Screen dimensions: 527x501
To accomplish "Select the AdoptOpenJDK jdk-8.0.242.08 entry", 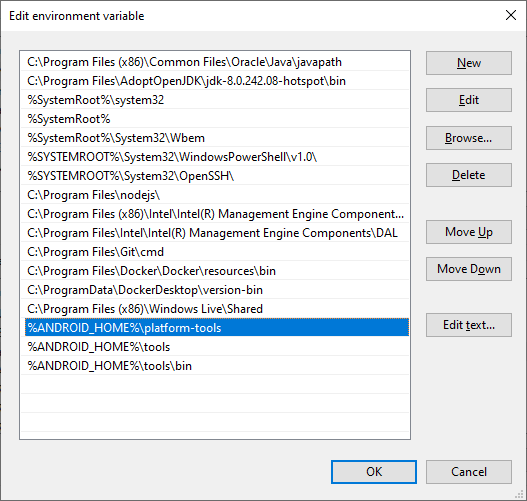I will [x=215, y=81].
